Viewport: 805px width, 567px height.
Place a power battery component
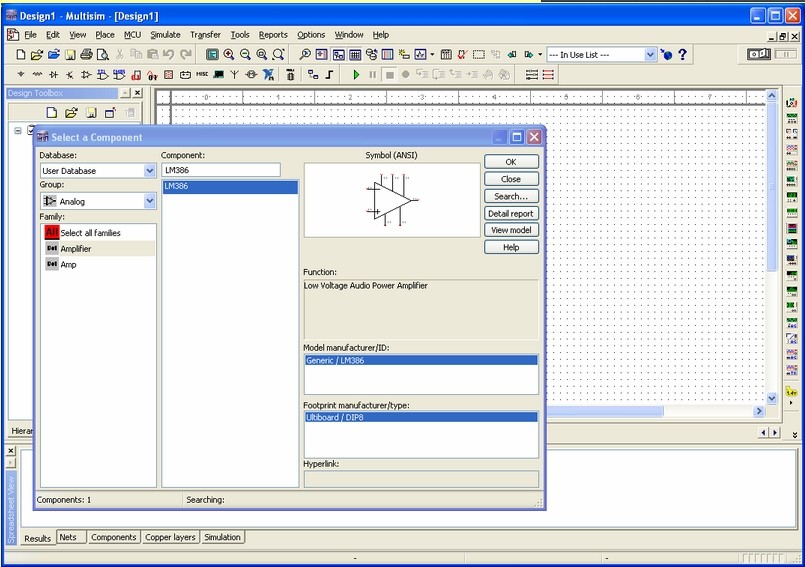click(x=185, y=75)
